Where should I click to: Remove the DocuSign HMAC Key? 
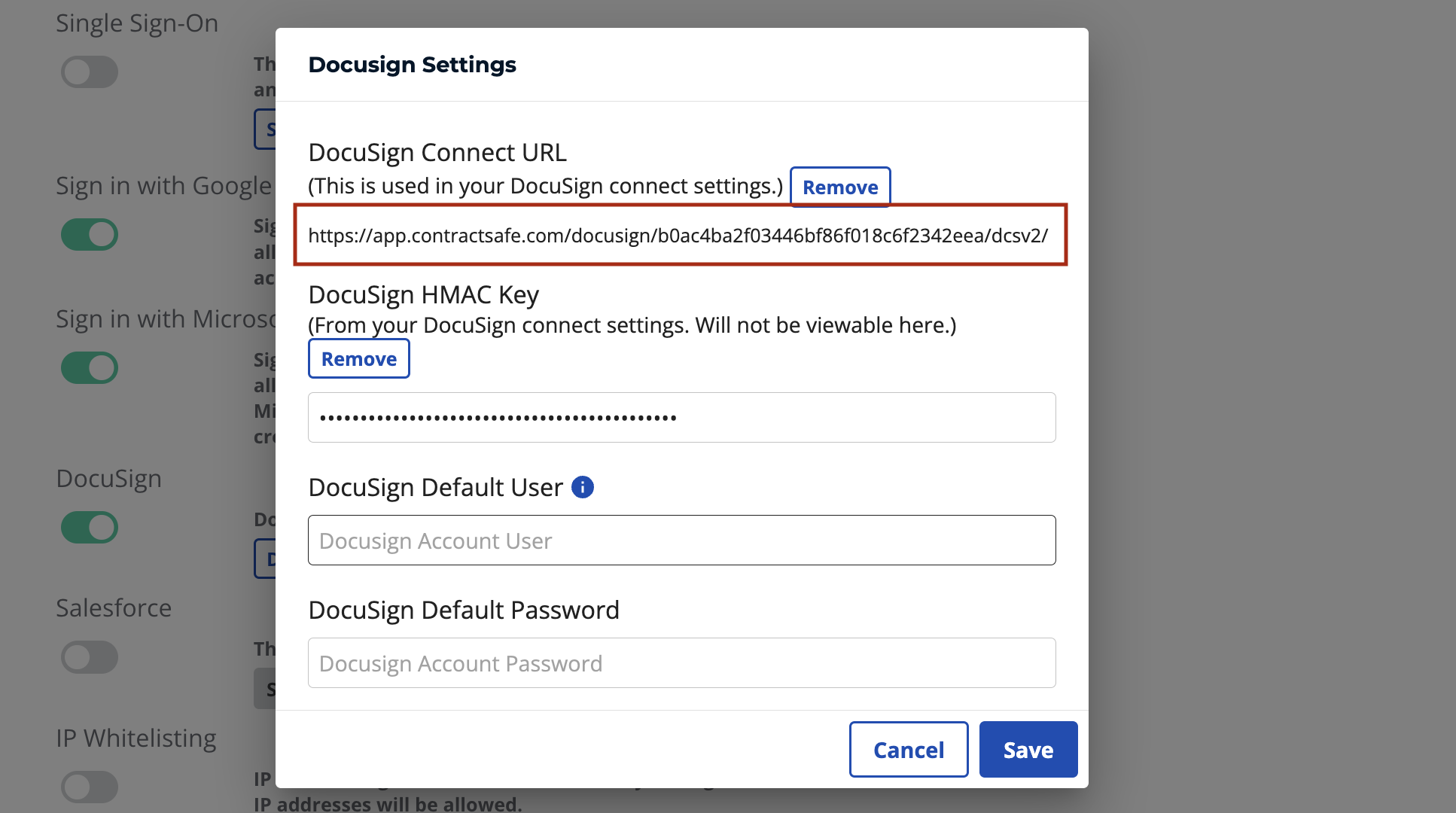pyautogui.click(x=358, y=358)
